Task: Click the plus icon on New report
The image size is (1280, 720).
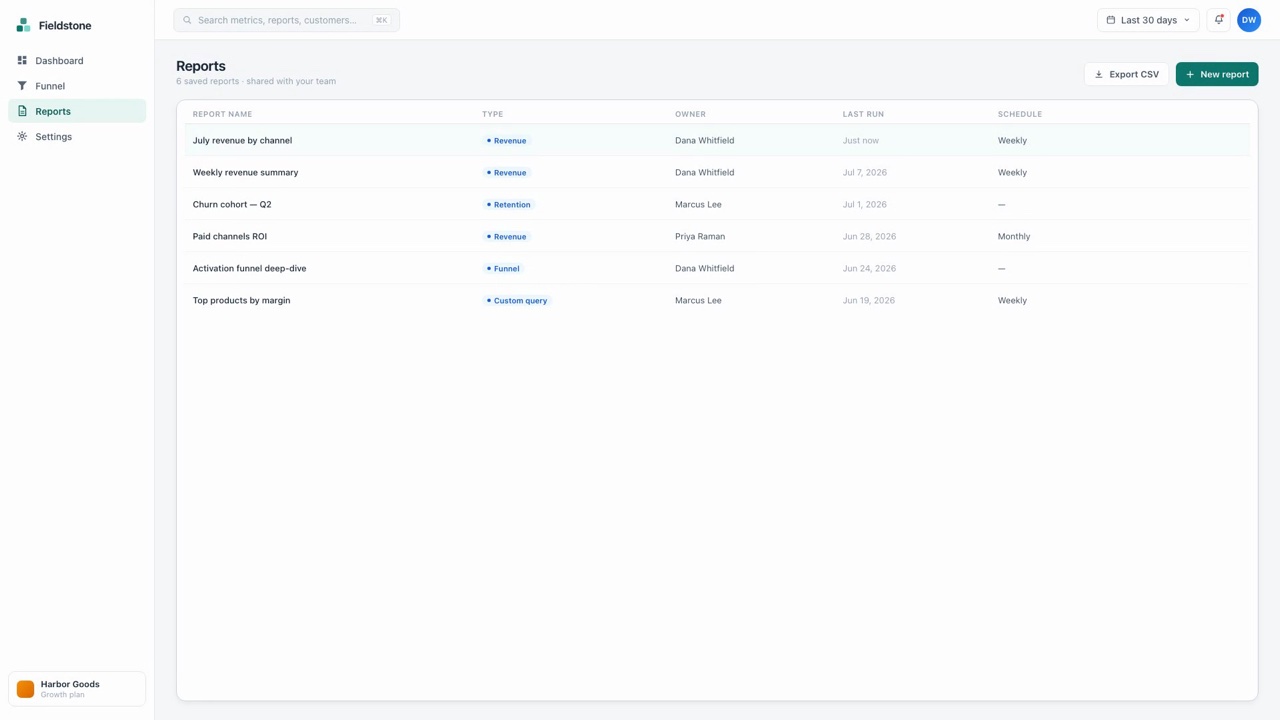Action: (1190, 74)
